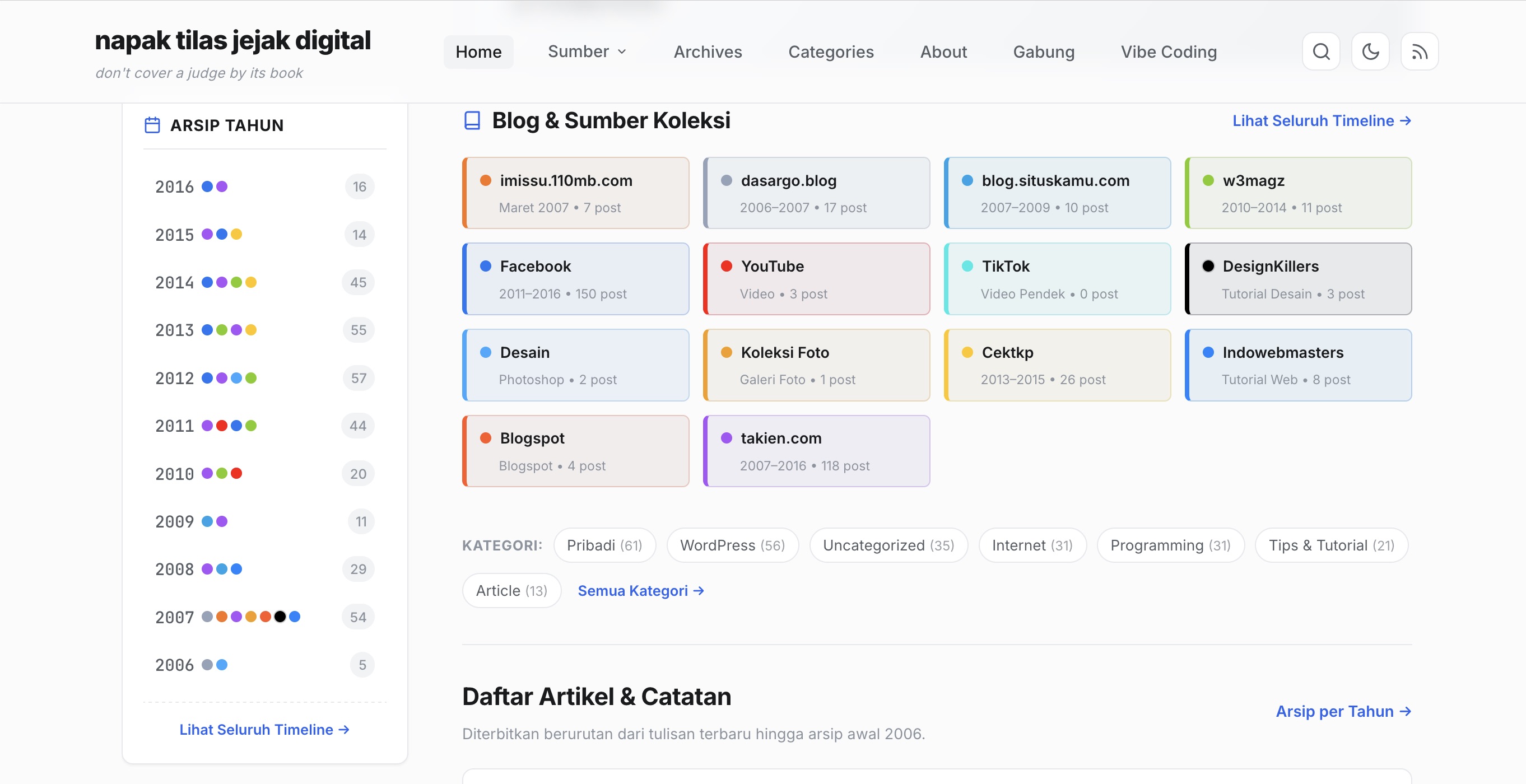Open the 2014 archive year row
The image size is (1526, 784).
(265, 282)
